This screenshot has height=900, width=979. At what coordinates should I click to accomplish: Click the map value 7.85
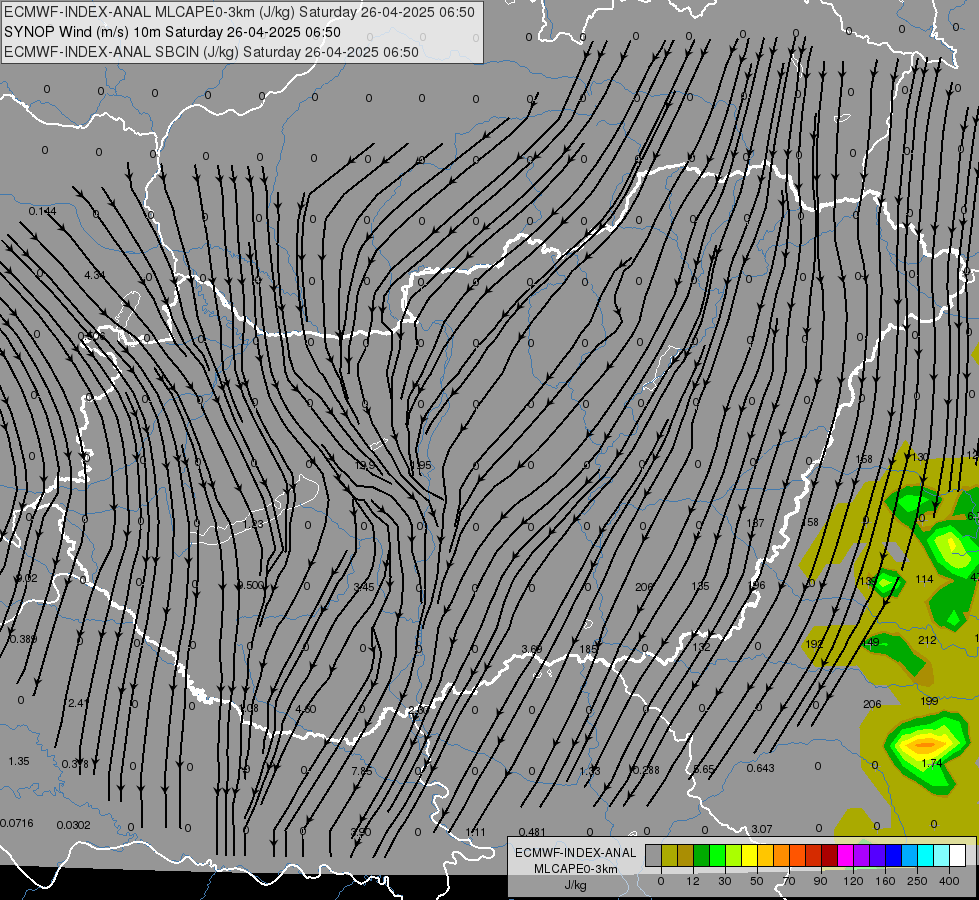362,771
